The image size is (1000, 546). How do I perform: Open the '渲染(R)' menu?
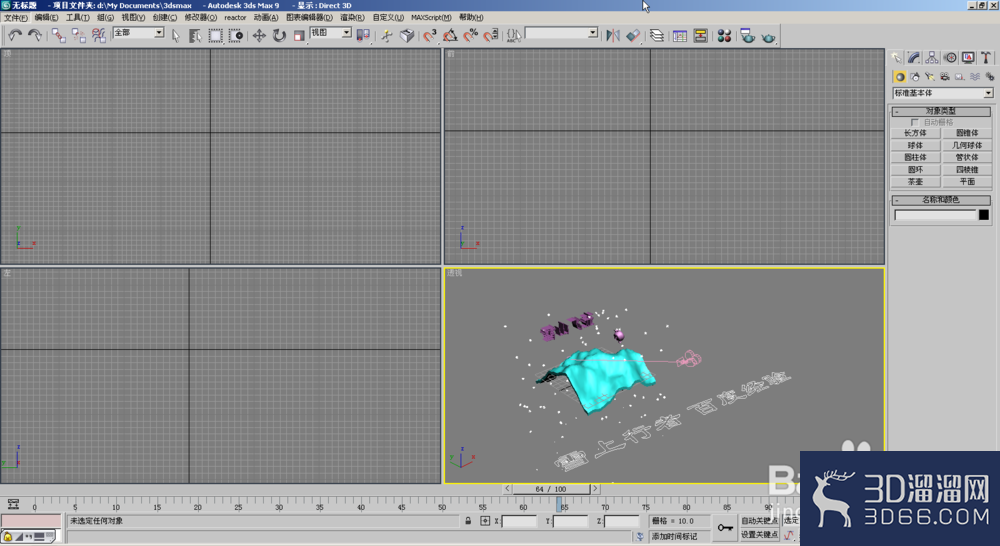pyautogui.click(x=352, y=17)
